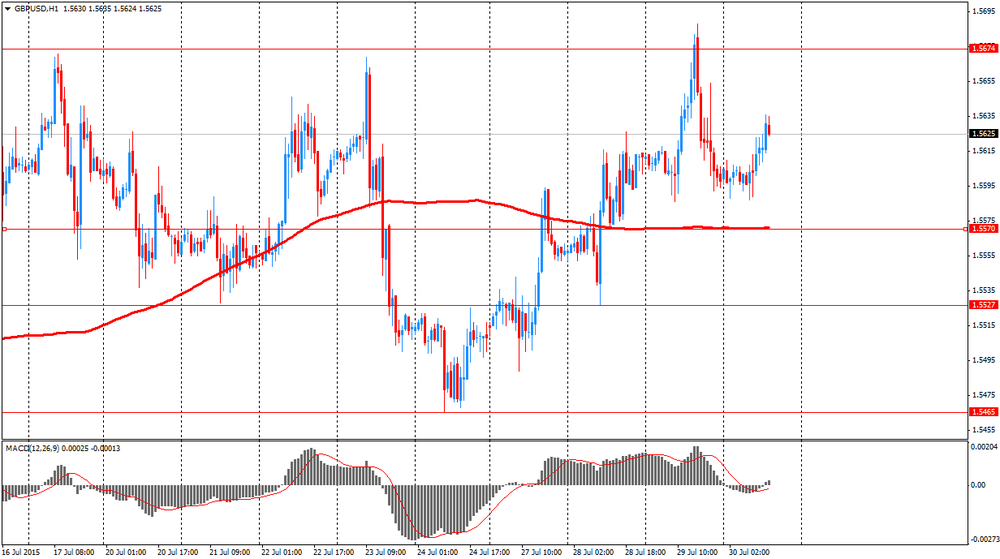Click the 20 Jul 01:00 time label

click(126, 552)
